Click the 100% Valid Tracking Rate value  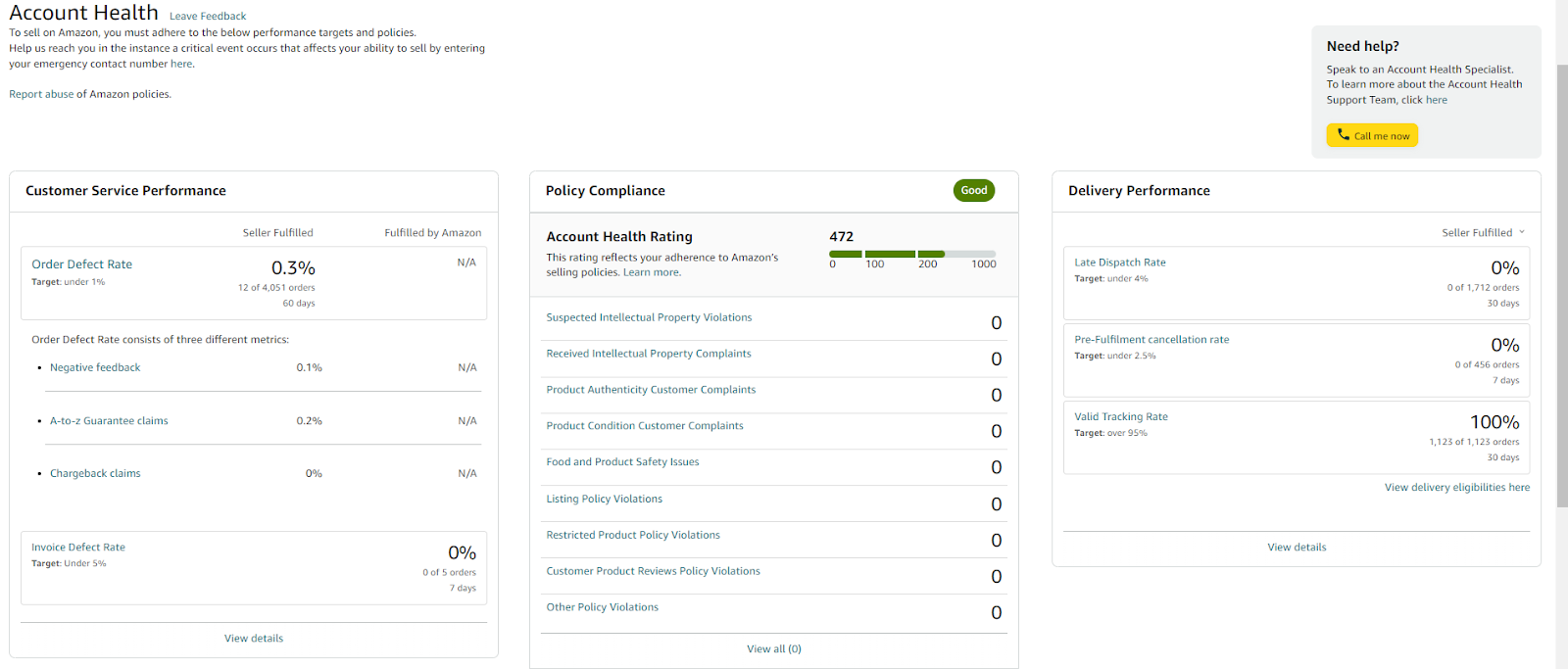click(1494, 422)
